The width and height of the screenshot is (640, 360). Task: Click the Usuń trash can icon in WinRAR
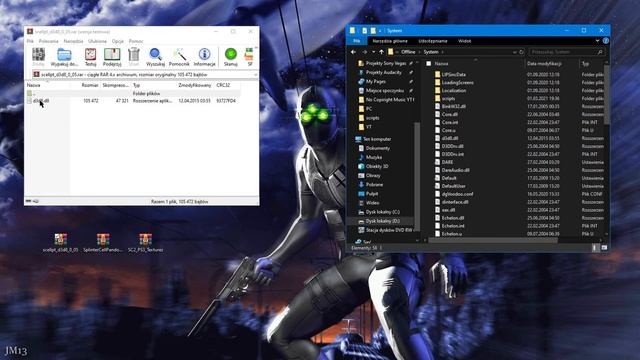coord(133,57)
